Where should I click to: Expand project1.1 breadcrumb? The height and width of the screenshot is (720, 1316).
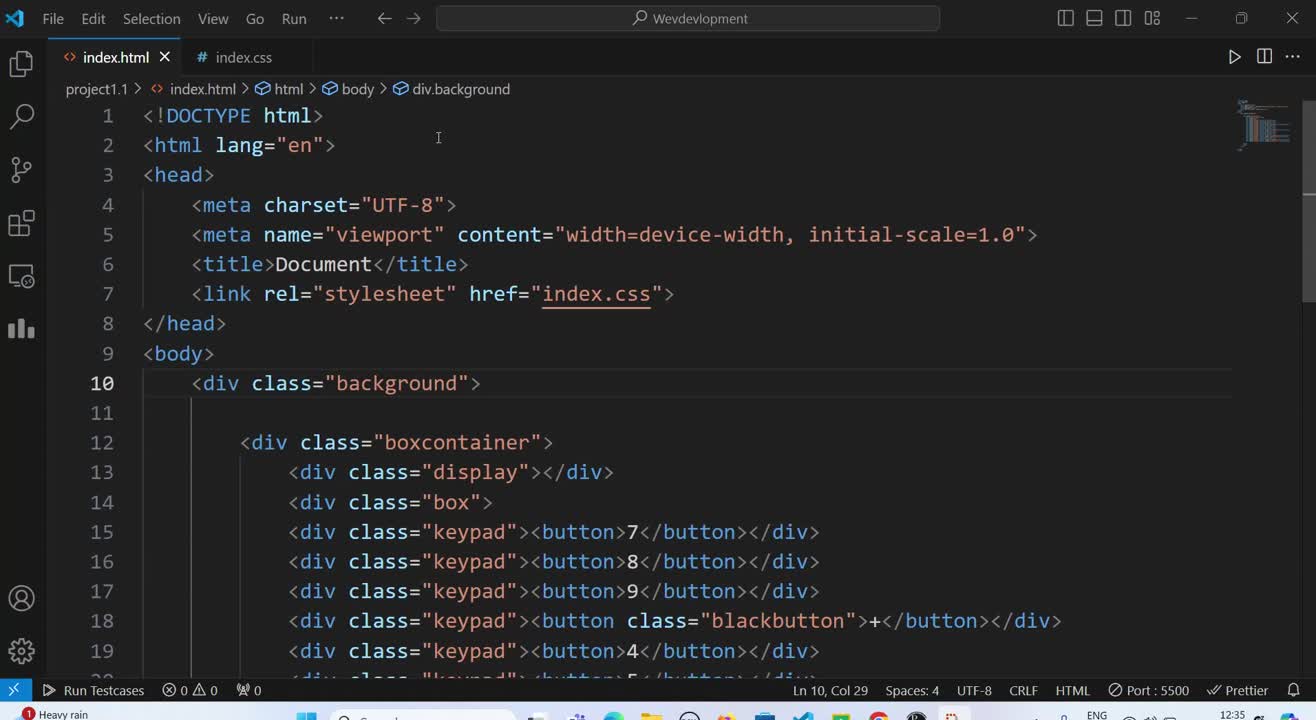point(97,89)
